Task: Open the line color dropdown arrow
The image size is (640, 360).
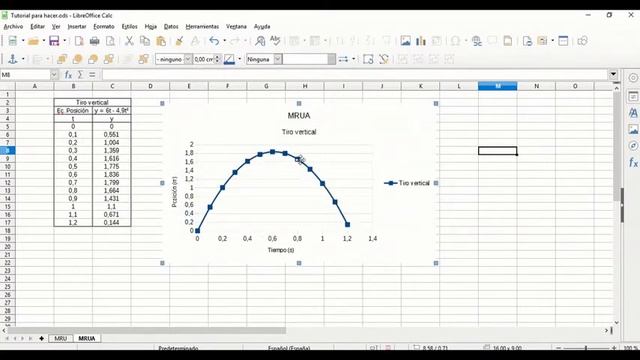Action: 240,59
